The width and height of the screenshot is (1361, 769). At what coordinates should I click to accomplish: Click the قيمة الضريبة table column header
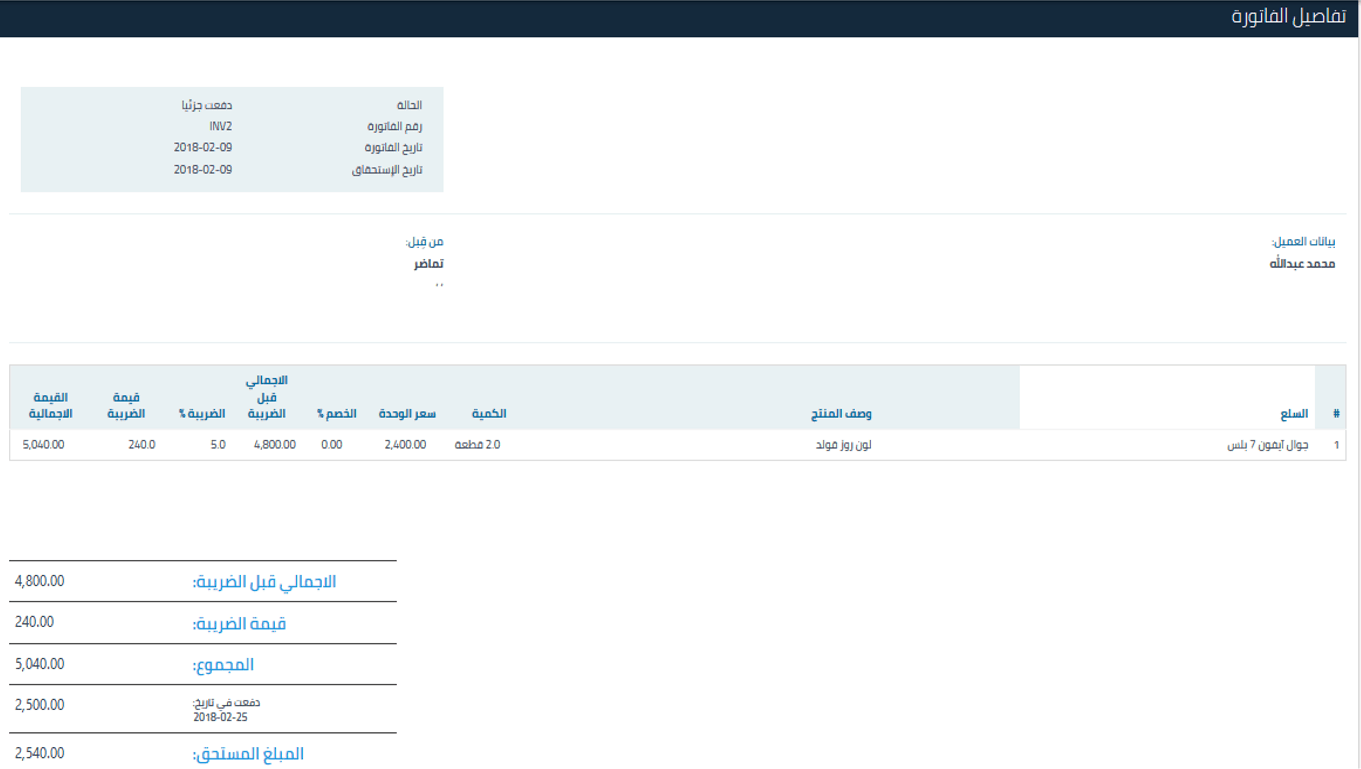[126, 405]
